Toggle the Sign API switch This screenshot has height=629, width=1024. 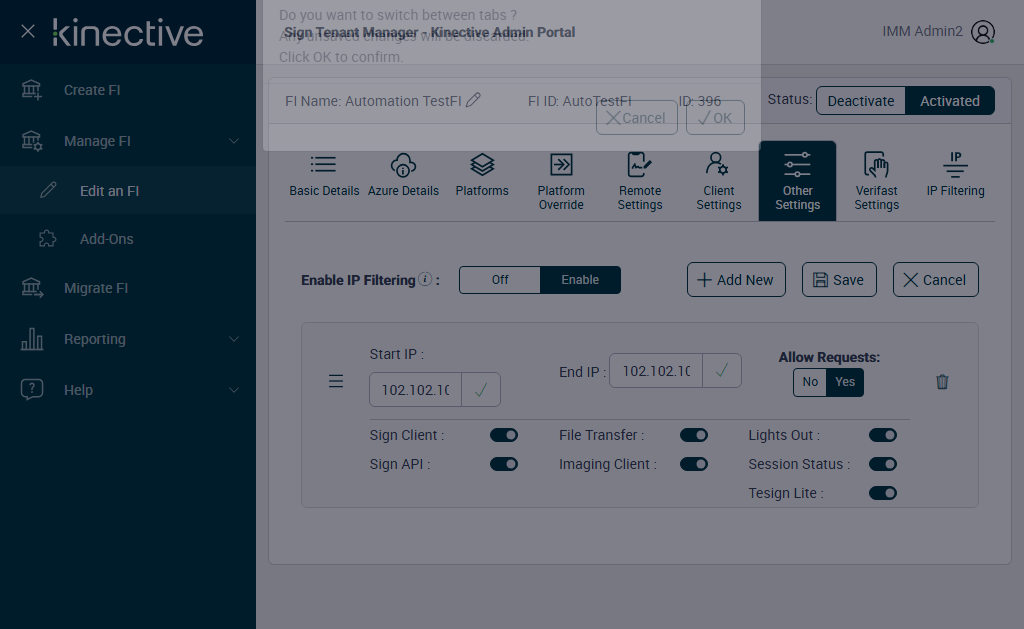click(x=504, y=464)
